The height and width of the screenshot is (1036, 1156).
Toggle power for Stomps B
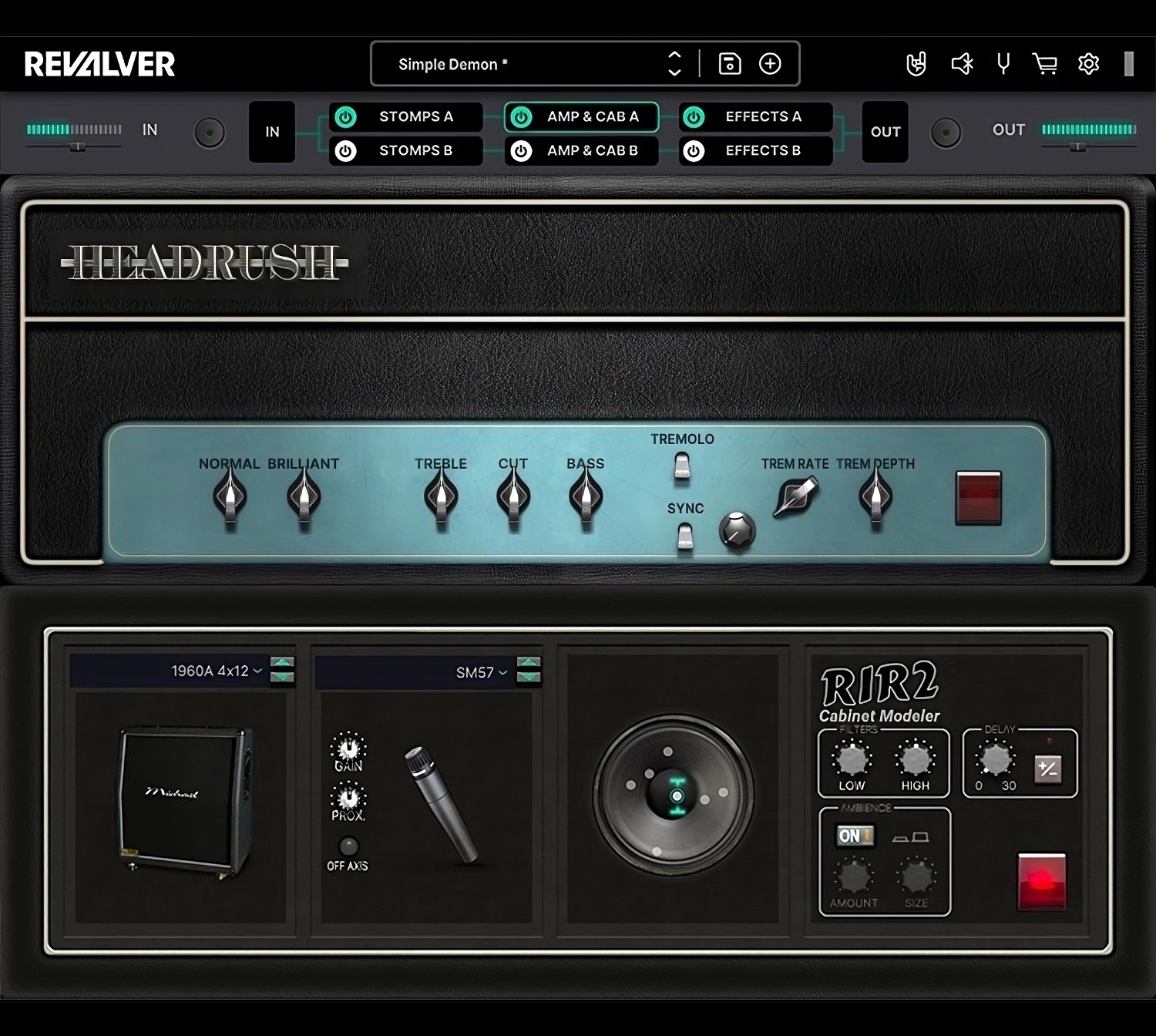click(346, 151)
